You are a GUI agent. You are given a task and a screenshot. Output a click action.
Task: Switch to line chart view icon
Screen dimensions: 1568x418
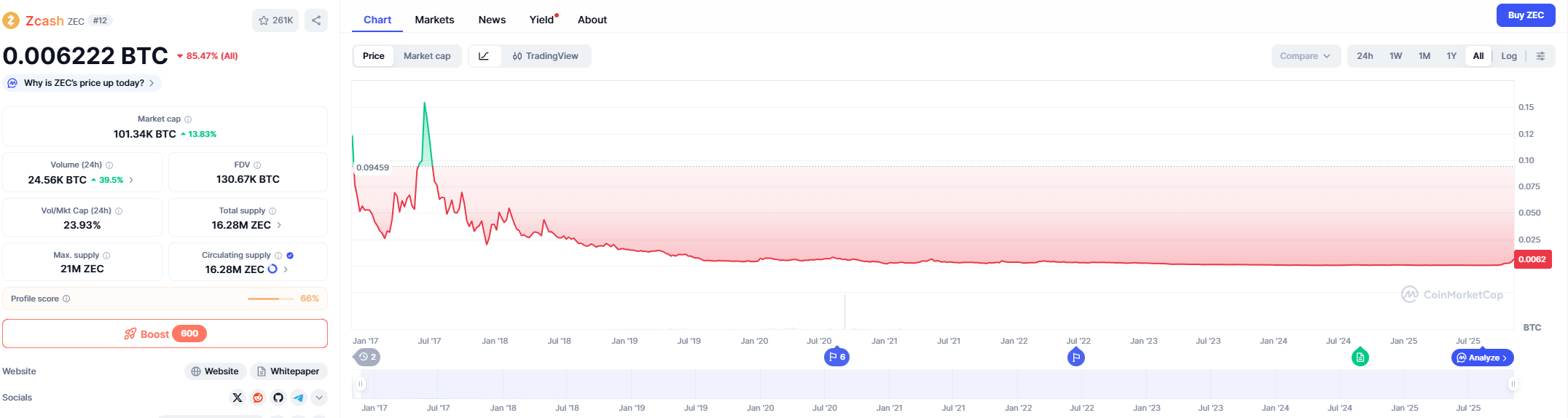tap(484, 56)
